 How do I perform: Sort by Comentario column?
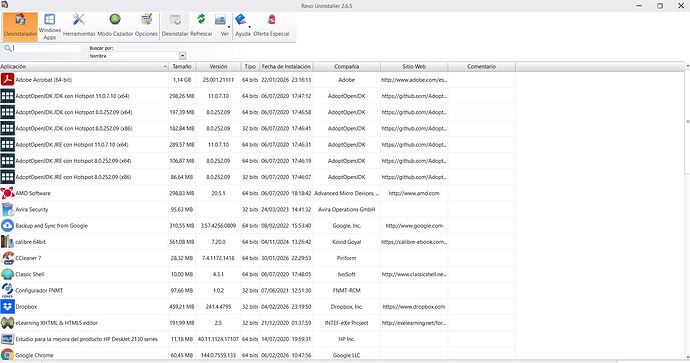[x=481, y=66]
